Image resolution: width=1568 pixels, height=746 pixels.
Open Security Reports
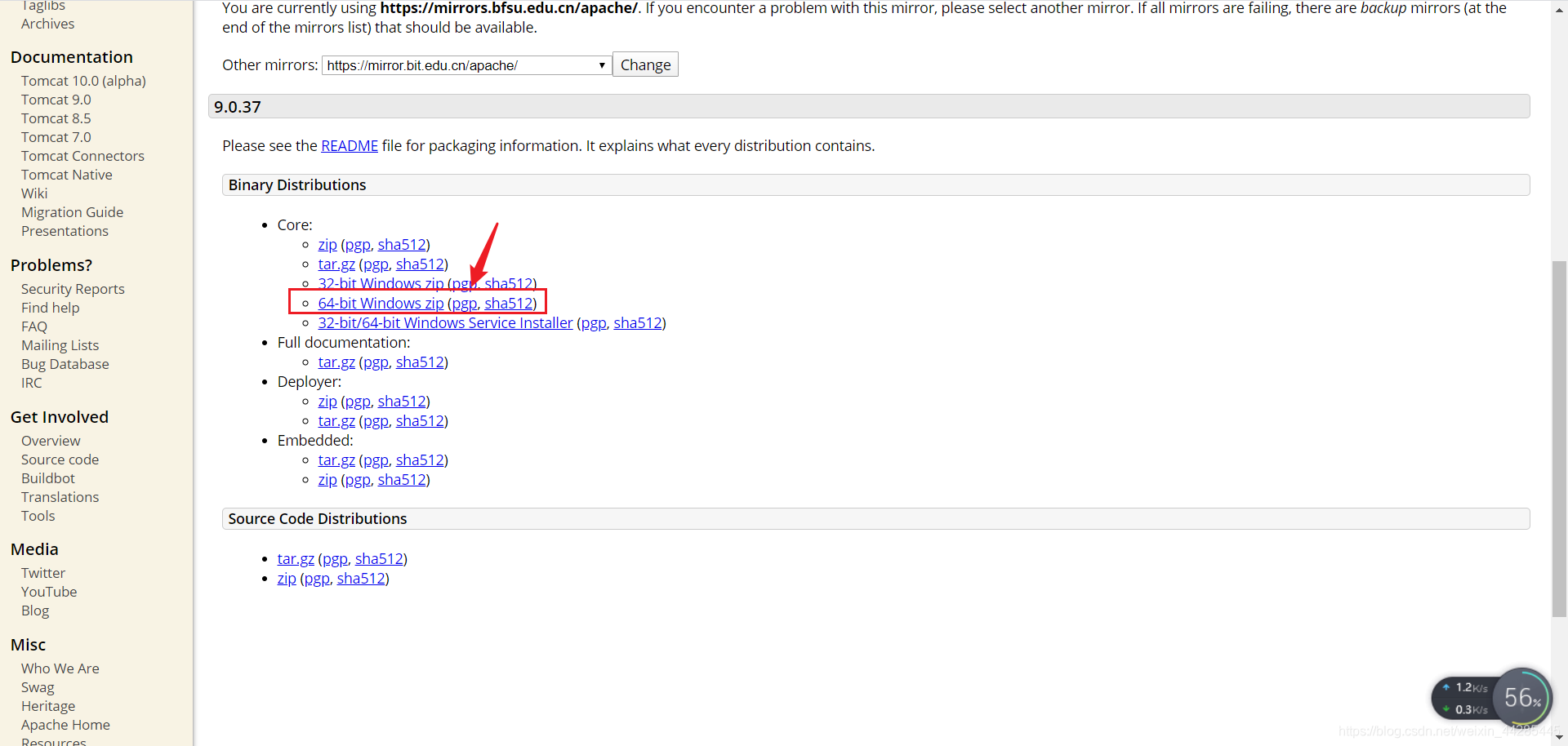(x=73, y=289)
